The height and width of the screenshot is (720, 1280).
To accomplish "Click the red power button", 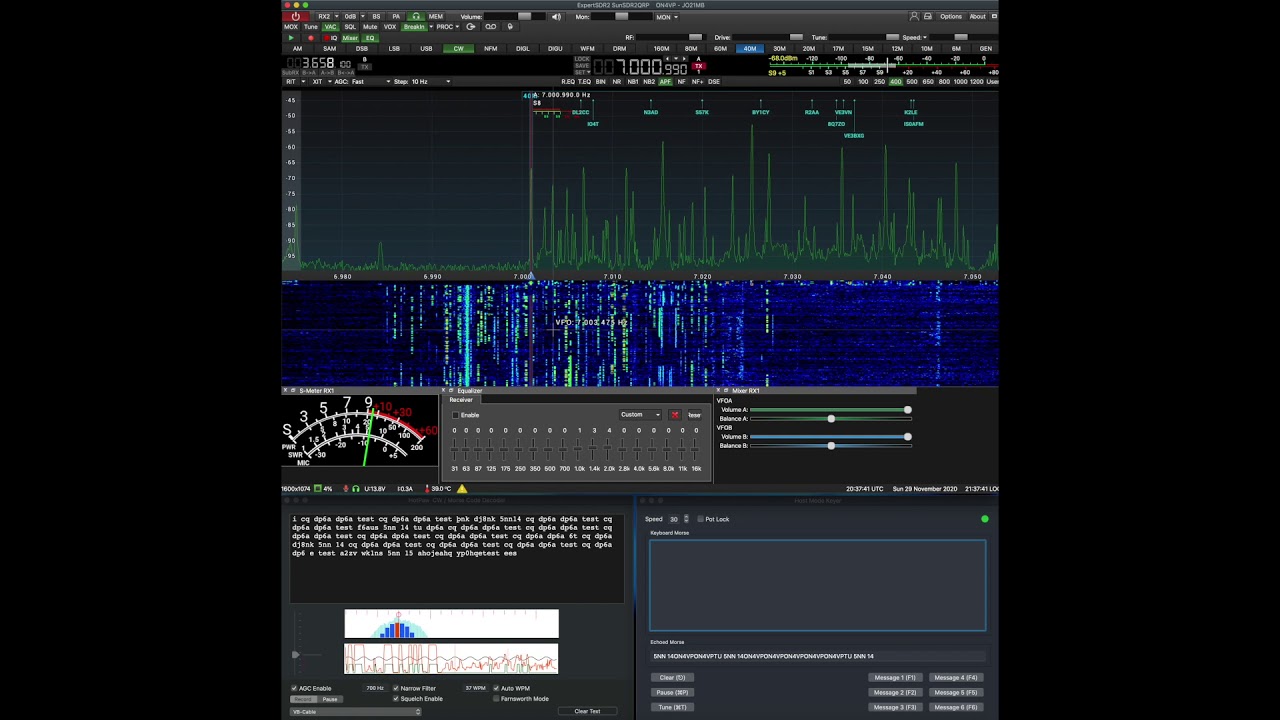I will tap(295, 17).
